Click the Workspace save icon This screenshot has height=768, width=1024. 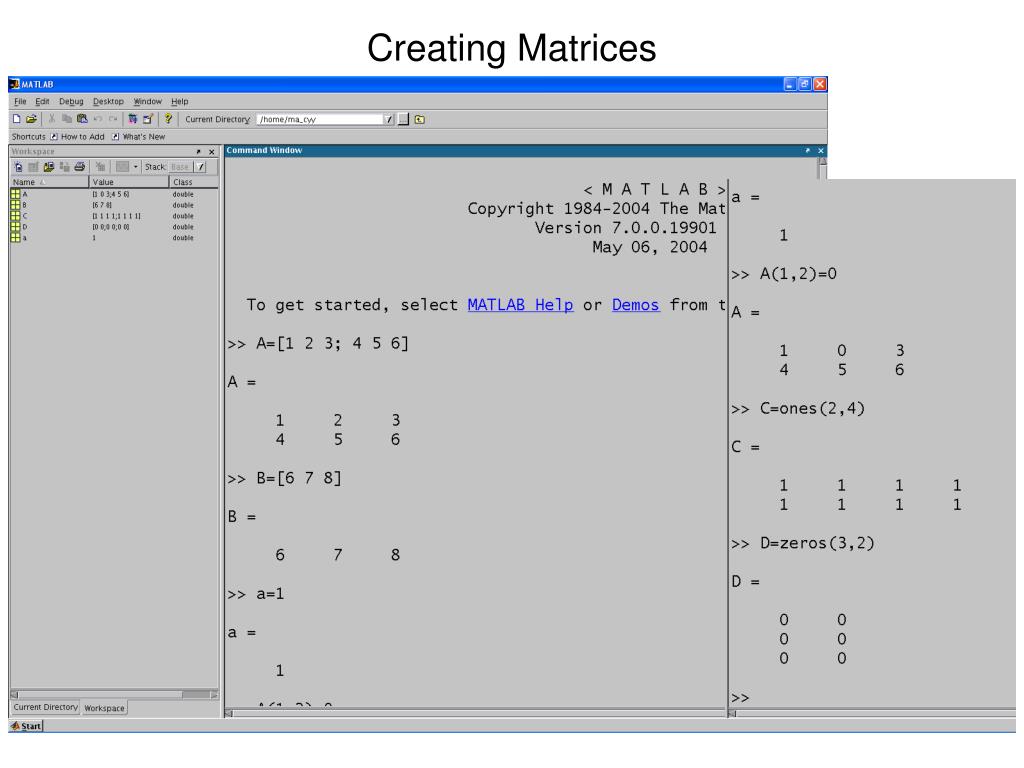[x=64, y=167]
